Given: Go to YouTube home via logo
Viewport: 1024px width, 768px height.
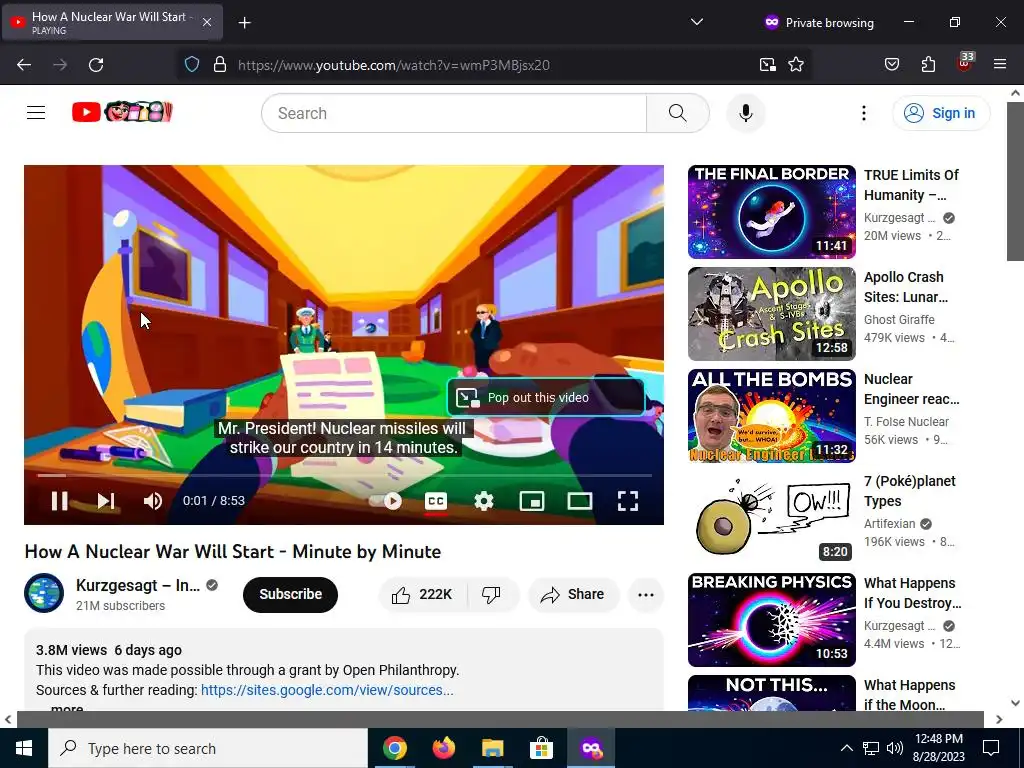Looking at the screenshot, I should point(123,112).
